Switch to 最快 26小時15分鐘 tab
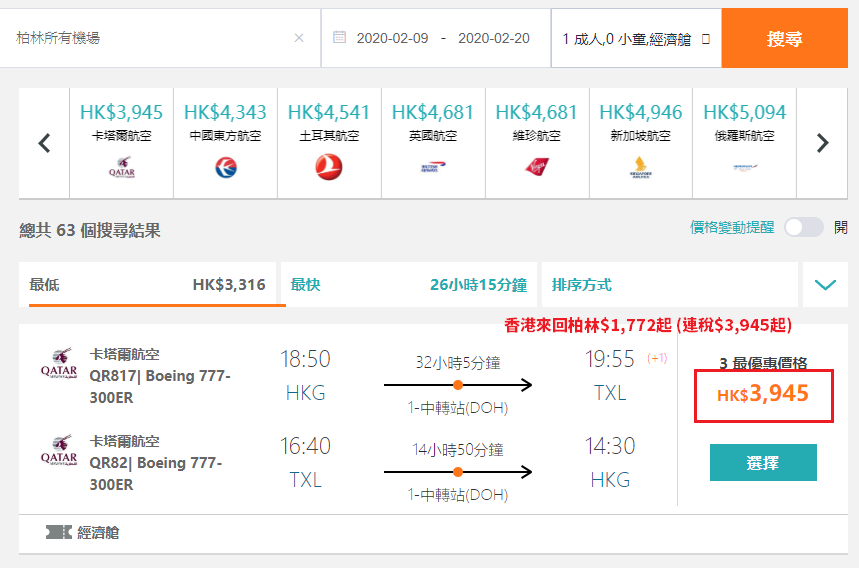This screenshot has width=859, height=568. pos(409,284)
